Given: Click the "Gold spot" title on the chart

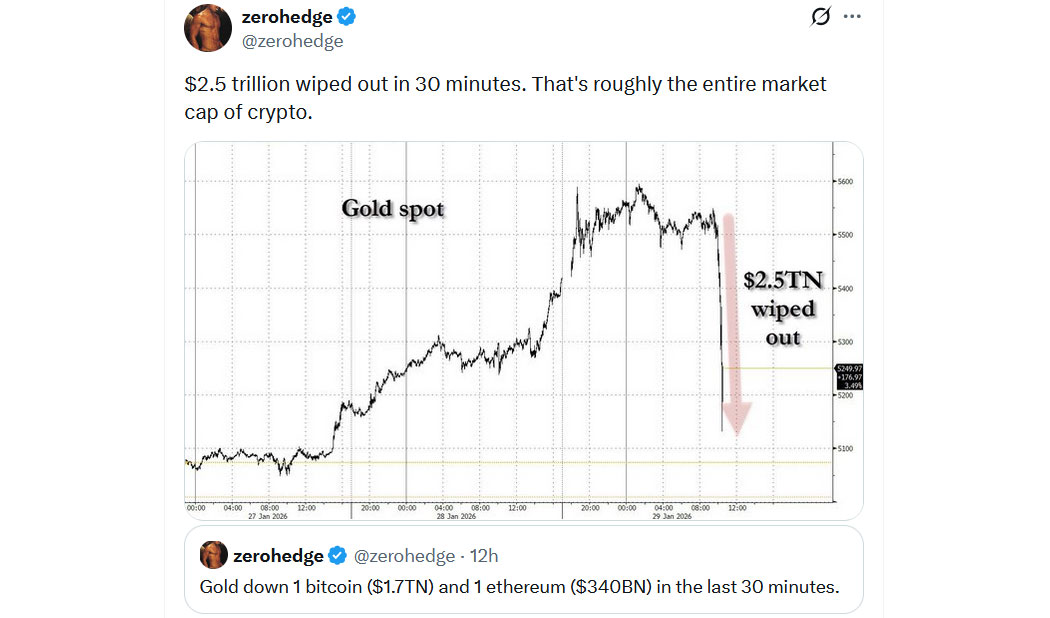Looking at the screenshot, I should click(x=392, y=209).
